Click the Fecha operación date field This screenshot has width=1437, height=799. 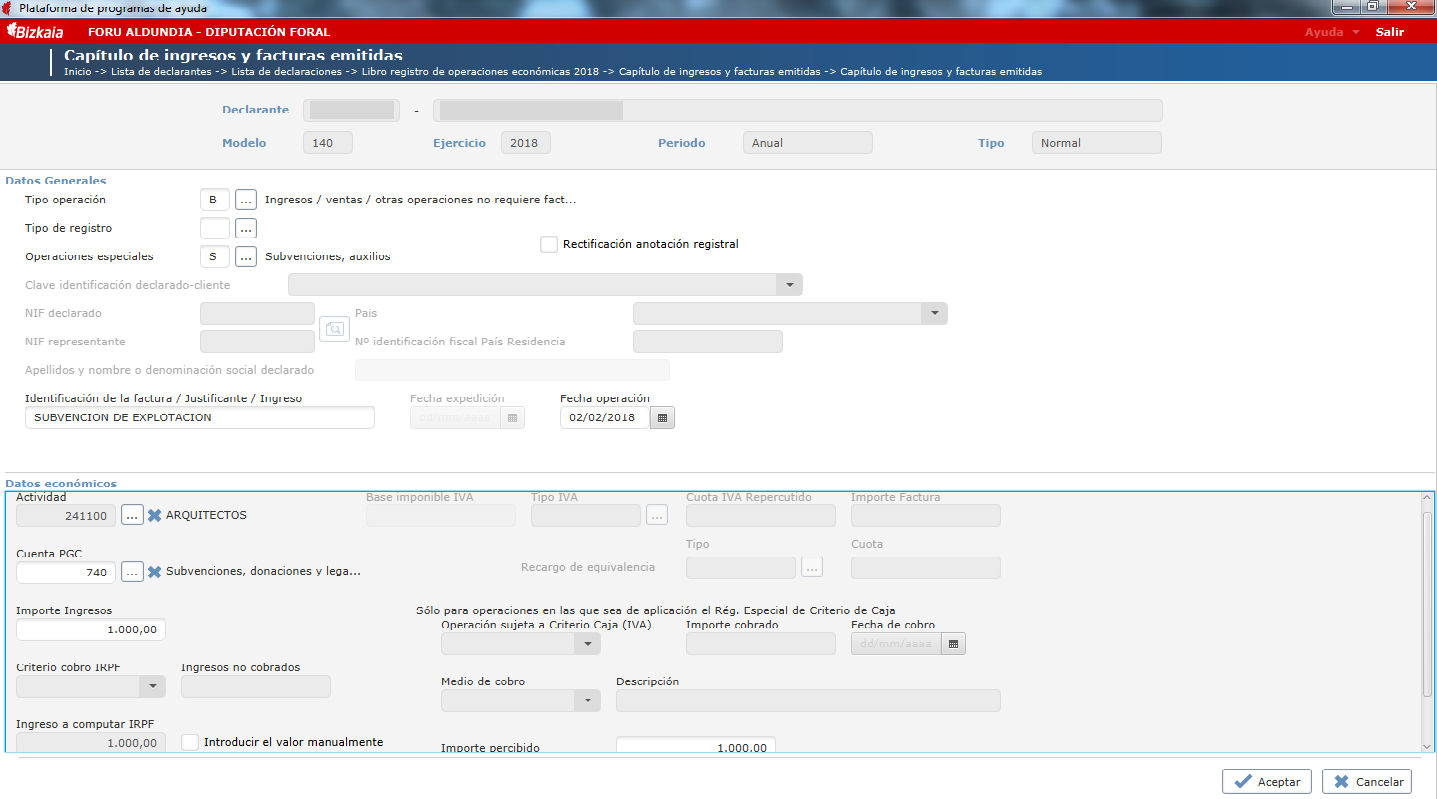605,417
